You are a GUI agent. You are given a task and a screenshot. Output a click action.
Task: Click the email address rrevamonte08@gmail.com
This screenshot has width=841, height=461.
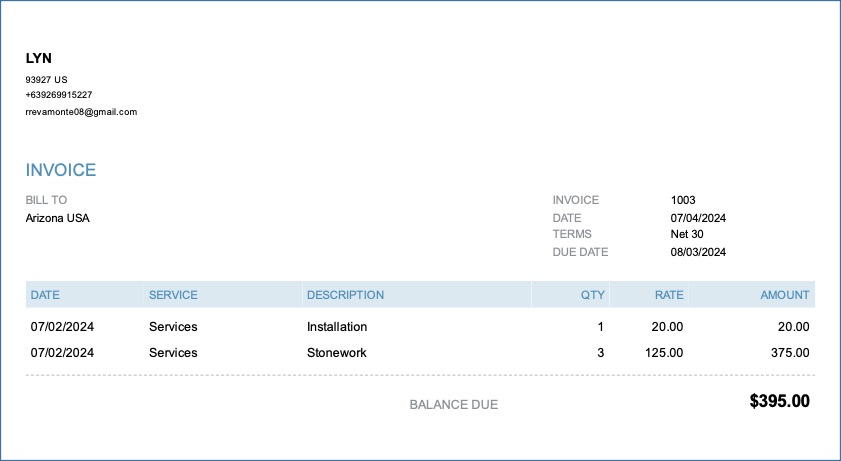click(x=81, y=112)
